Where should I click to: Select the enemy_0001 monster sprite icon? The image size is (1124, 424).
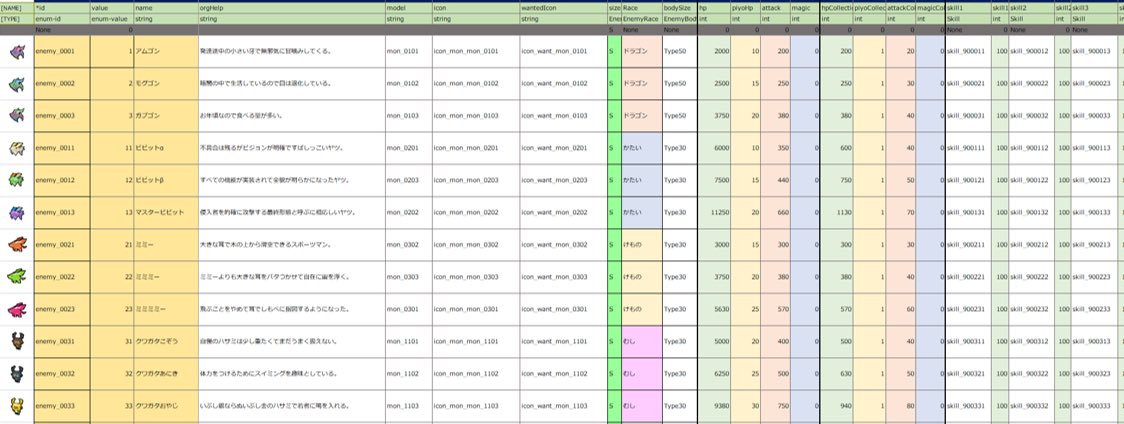click(x=17, y=52)
